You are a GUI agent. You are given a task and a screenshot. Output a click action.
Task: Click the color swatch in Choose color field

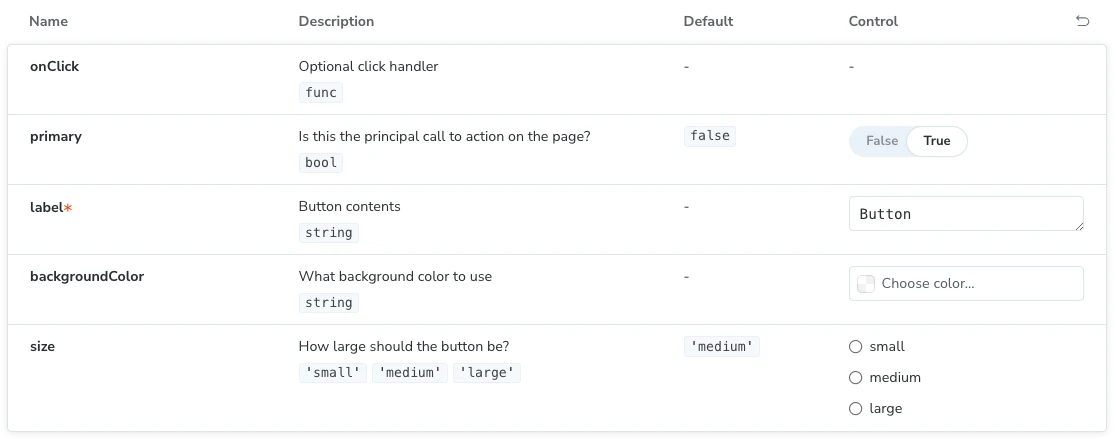(865, 284)
